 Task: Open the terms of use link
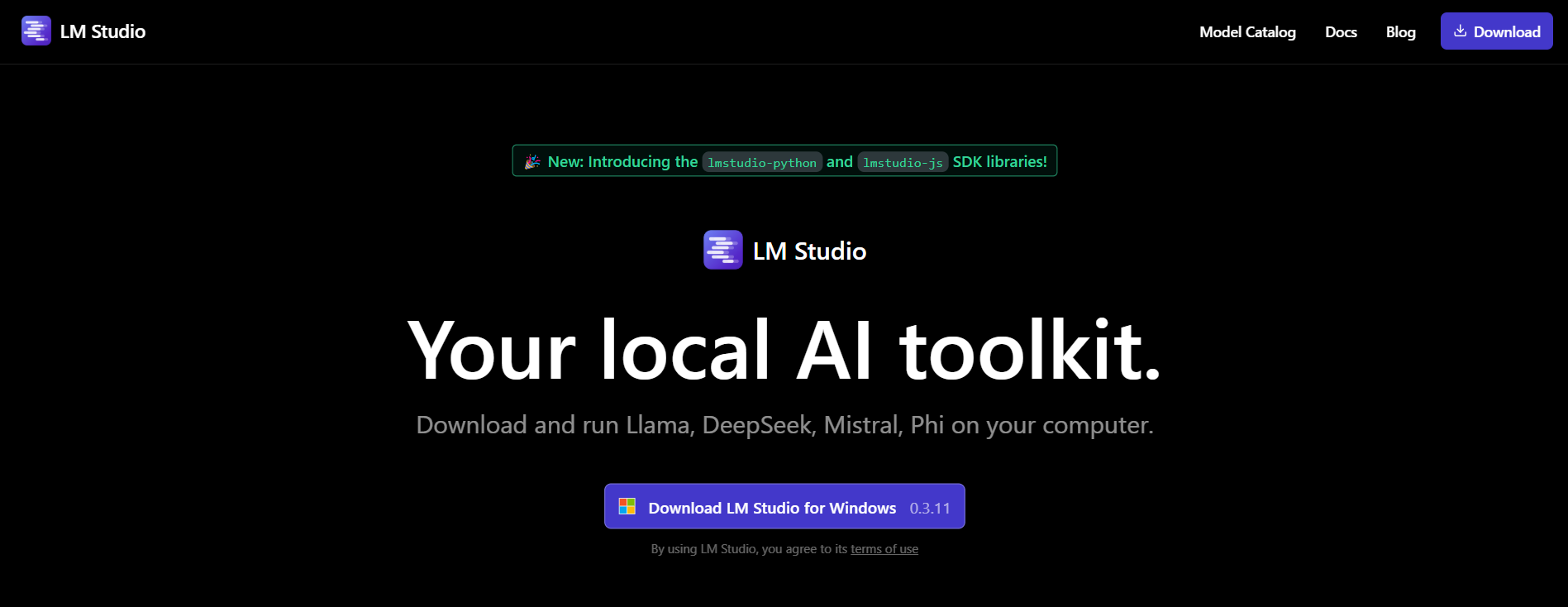(884, 549)
